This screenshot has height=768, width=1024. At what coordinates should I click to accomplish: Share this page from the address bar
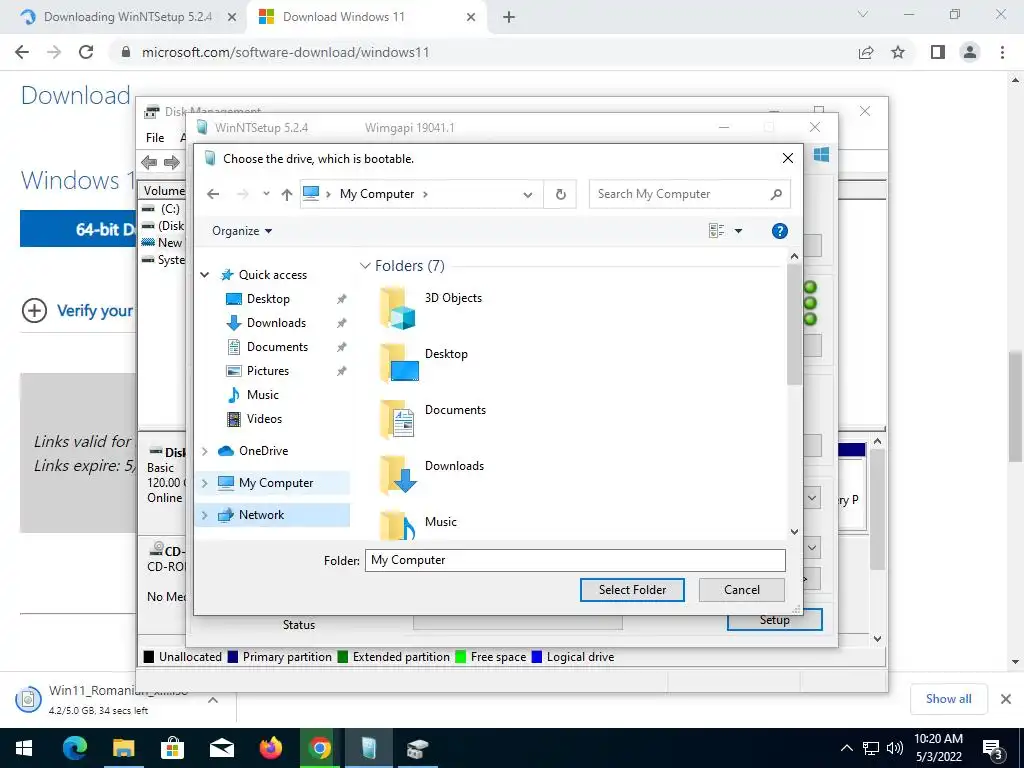866,52
